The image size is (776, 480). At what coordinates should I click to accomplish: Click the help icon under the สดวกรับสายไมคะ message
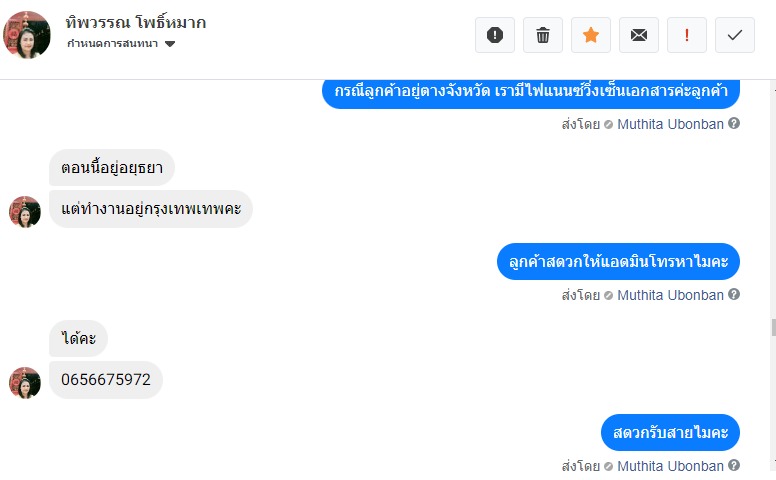tap(734, 466)
